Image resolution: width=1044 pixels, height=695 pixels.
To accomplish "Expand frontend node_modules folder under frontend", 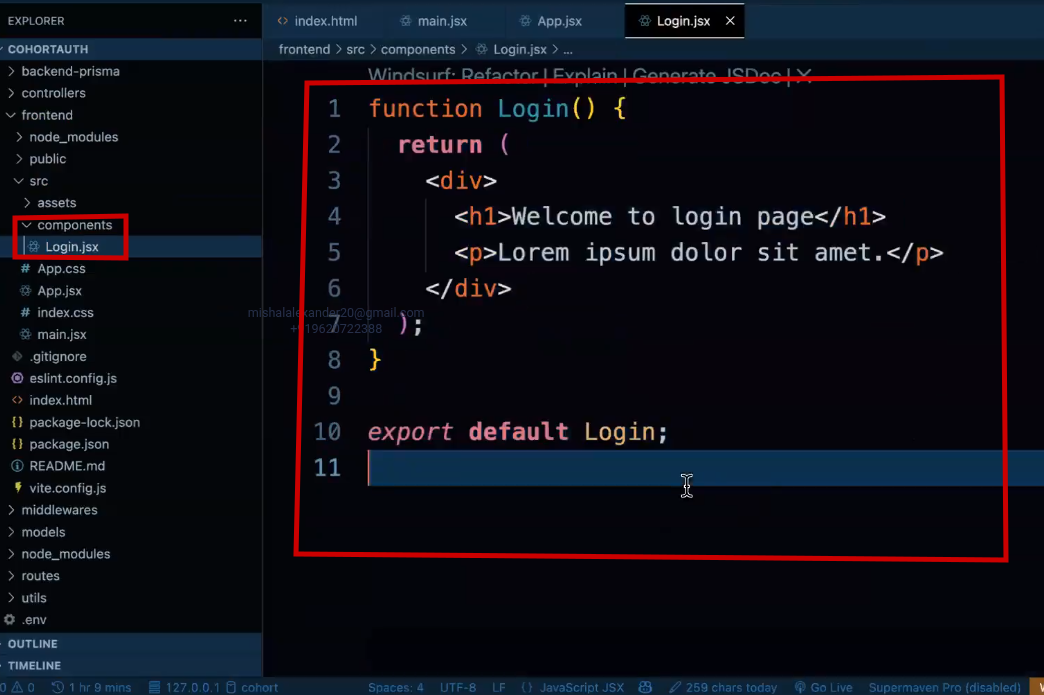I will click(x=73, y=137).
